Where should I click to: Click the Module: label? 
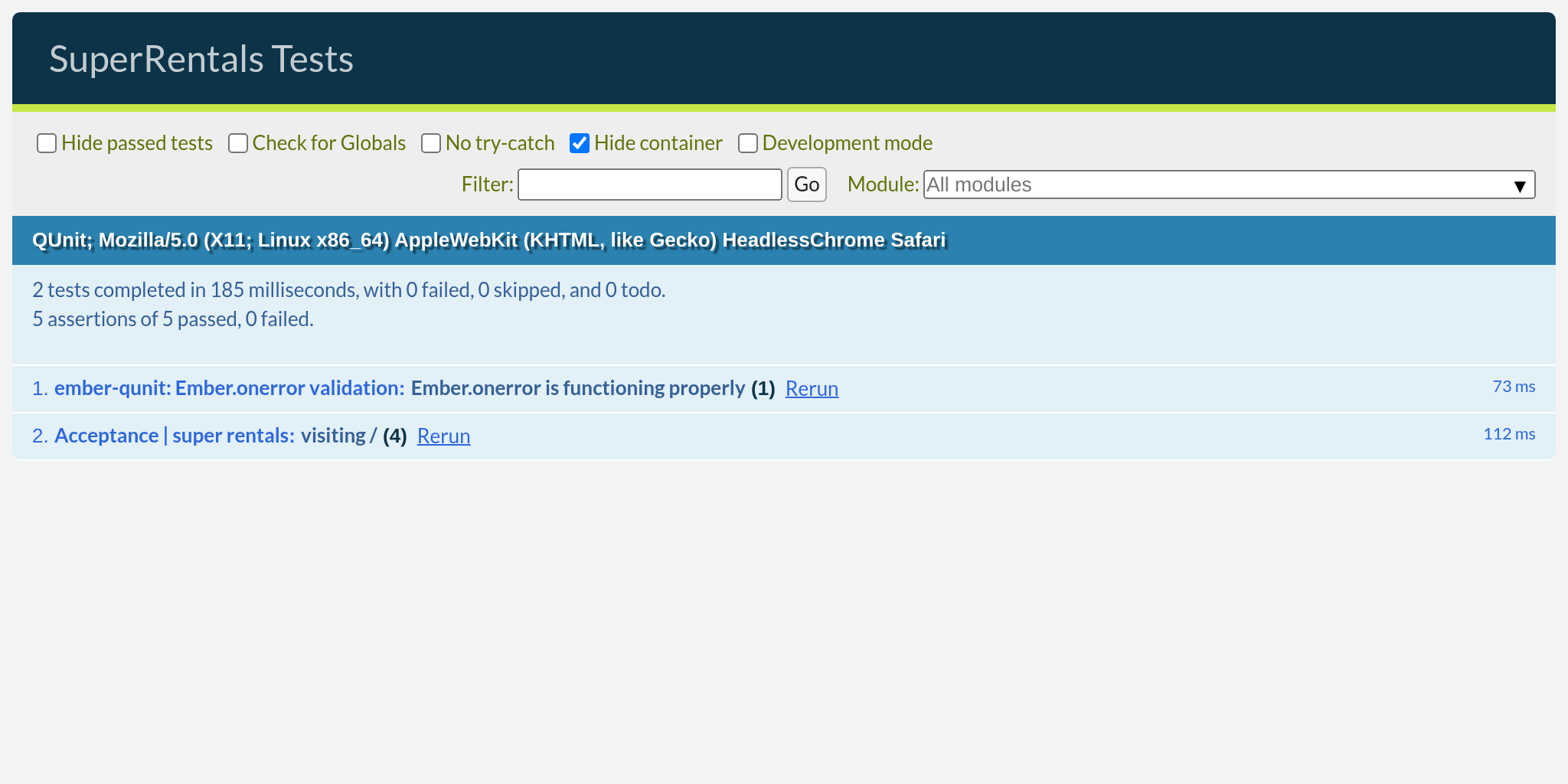883,185
